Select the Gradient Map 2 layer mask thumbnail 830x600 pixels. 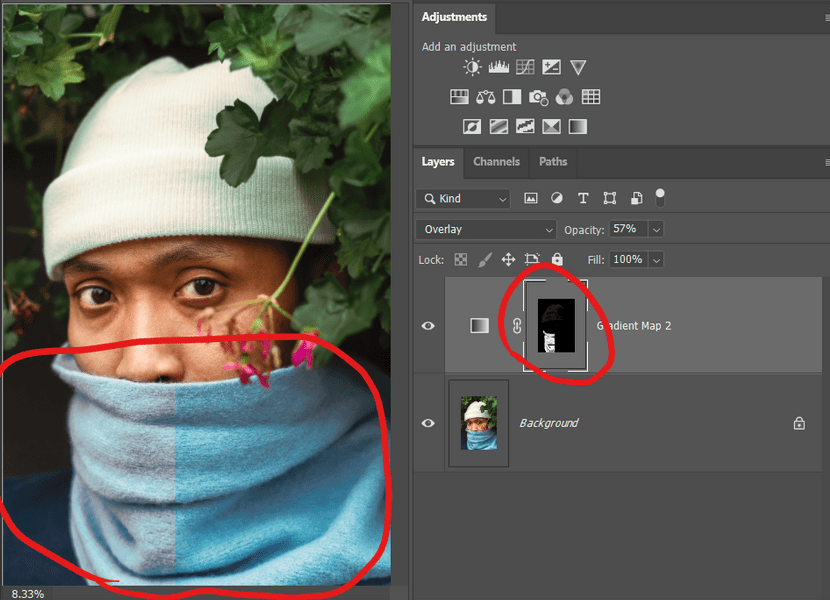coord(556,325)
